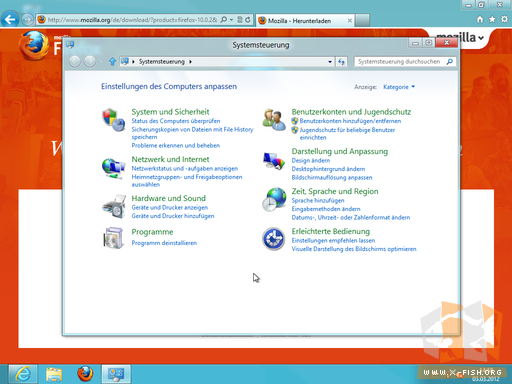Click Heimnetzgruppen- und Freigabeoptionen auswählen
Image resolution: width=512 pixels, height=384 pixels.
187,181
